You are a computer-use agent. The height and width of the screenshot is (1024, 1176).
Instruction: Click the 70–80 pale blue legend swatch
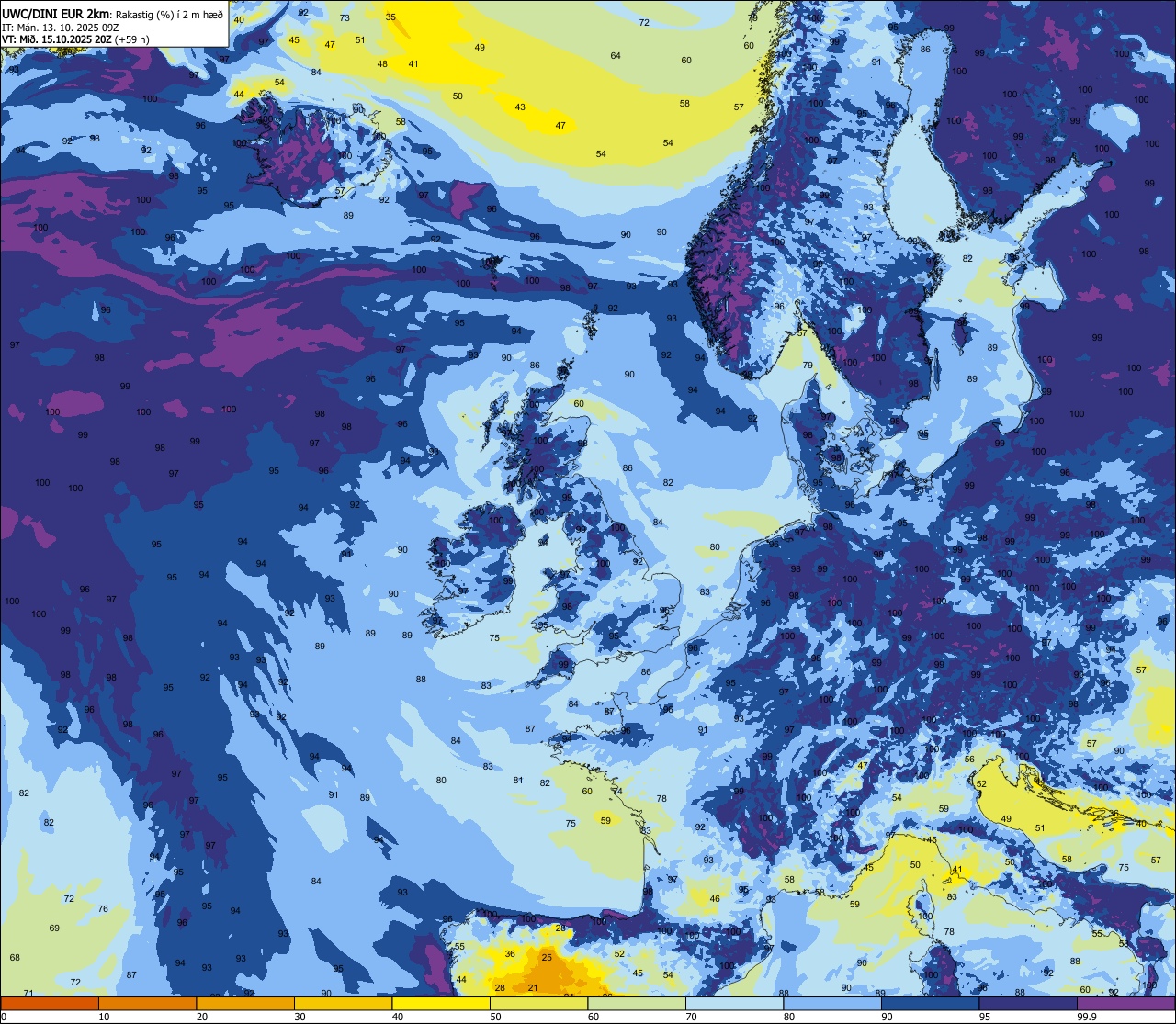coord(734,1003)
